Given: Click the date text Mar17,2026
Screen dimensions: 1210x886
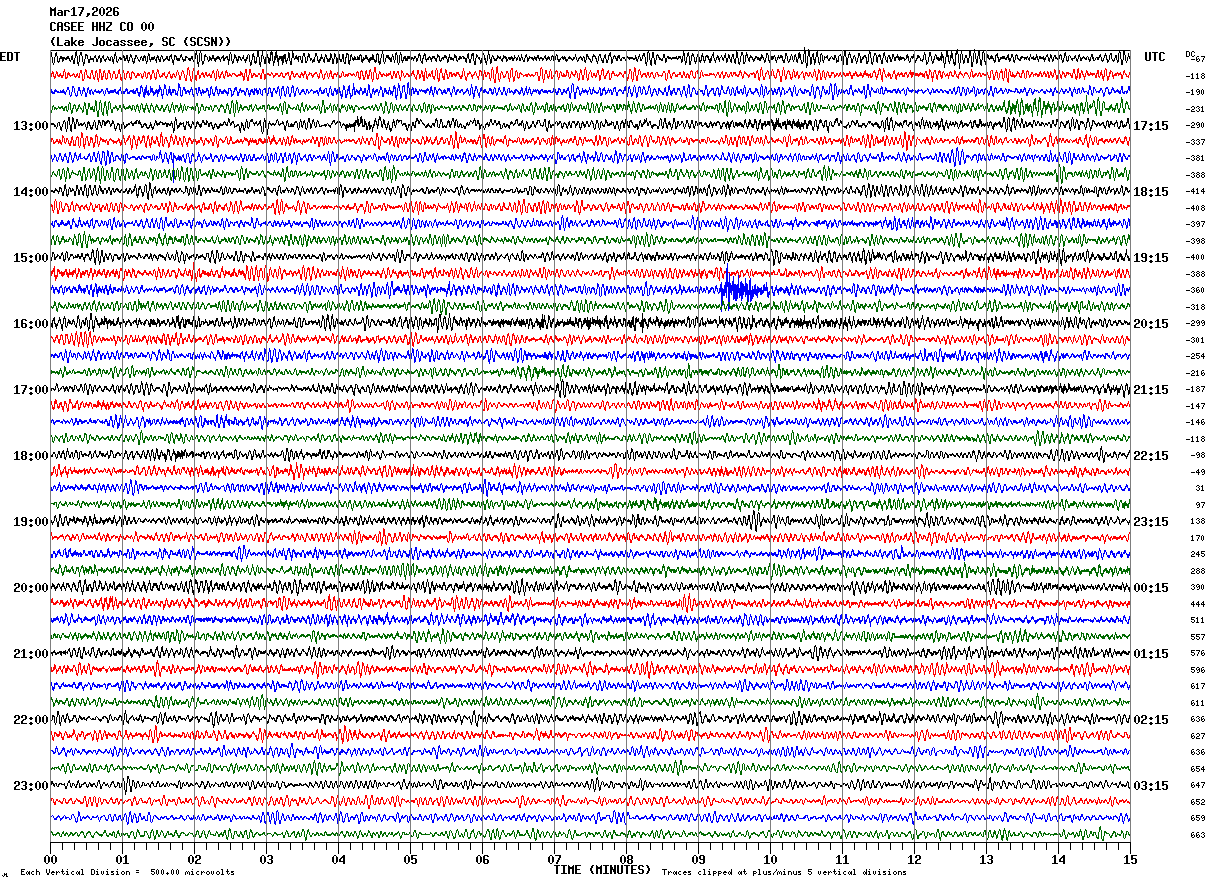Looking at the screenshot, I should click(84, 12).
